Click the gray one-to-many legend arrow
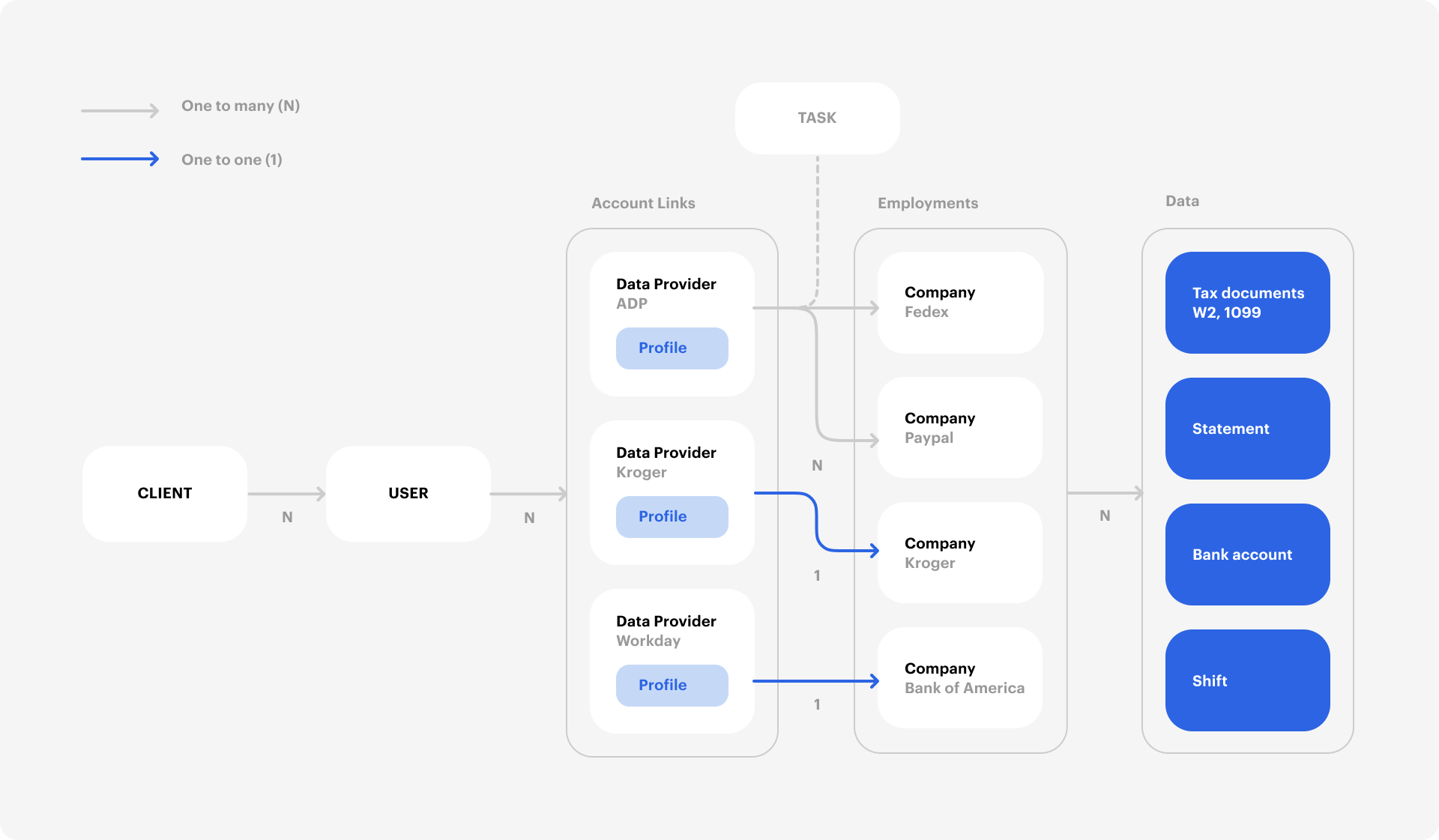The image size is (1439, 840). [x=120, y=111]
